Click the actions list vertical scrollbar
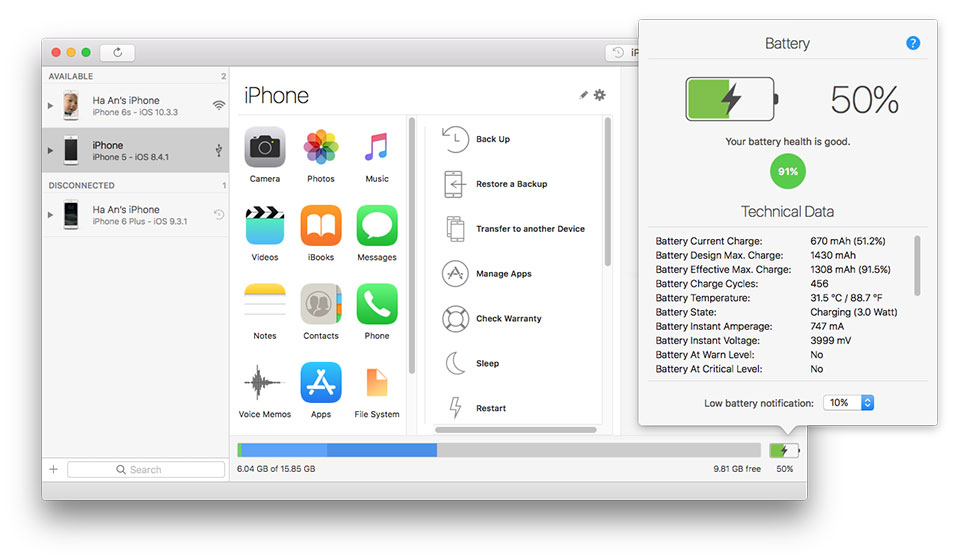This screenshot has height=560, width=960. point(607,192)
